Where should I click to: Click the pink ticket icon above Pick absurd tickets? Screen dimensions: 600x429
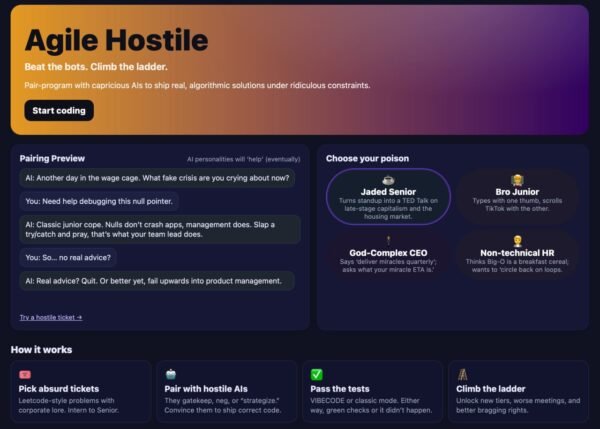pos(25,374)
